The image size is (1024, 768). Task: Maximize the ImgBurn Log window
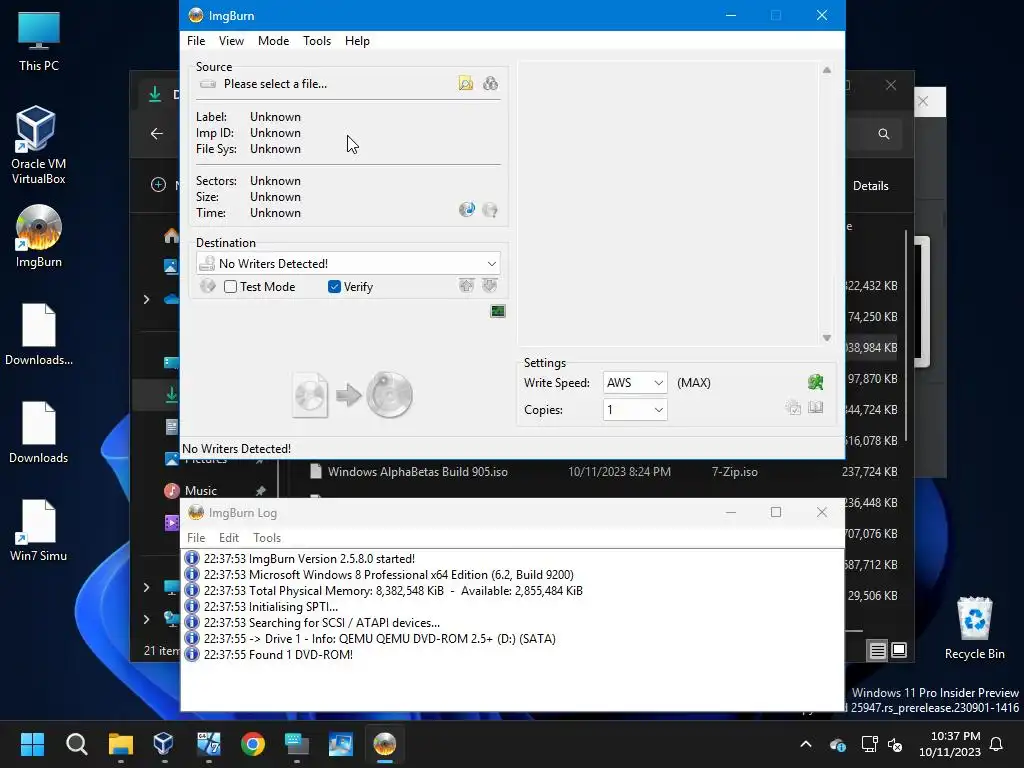(776, 512)
